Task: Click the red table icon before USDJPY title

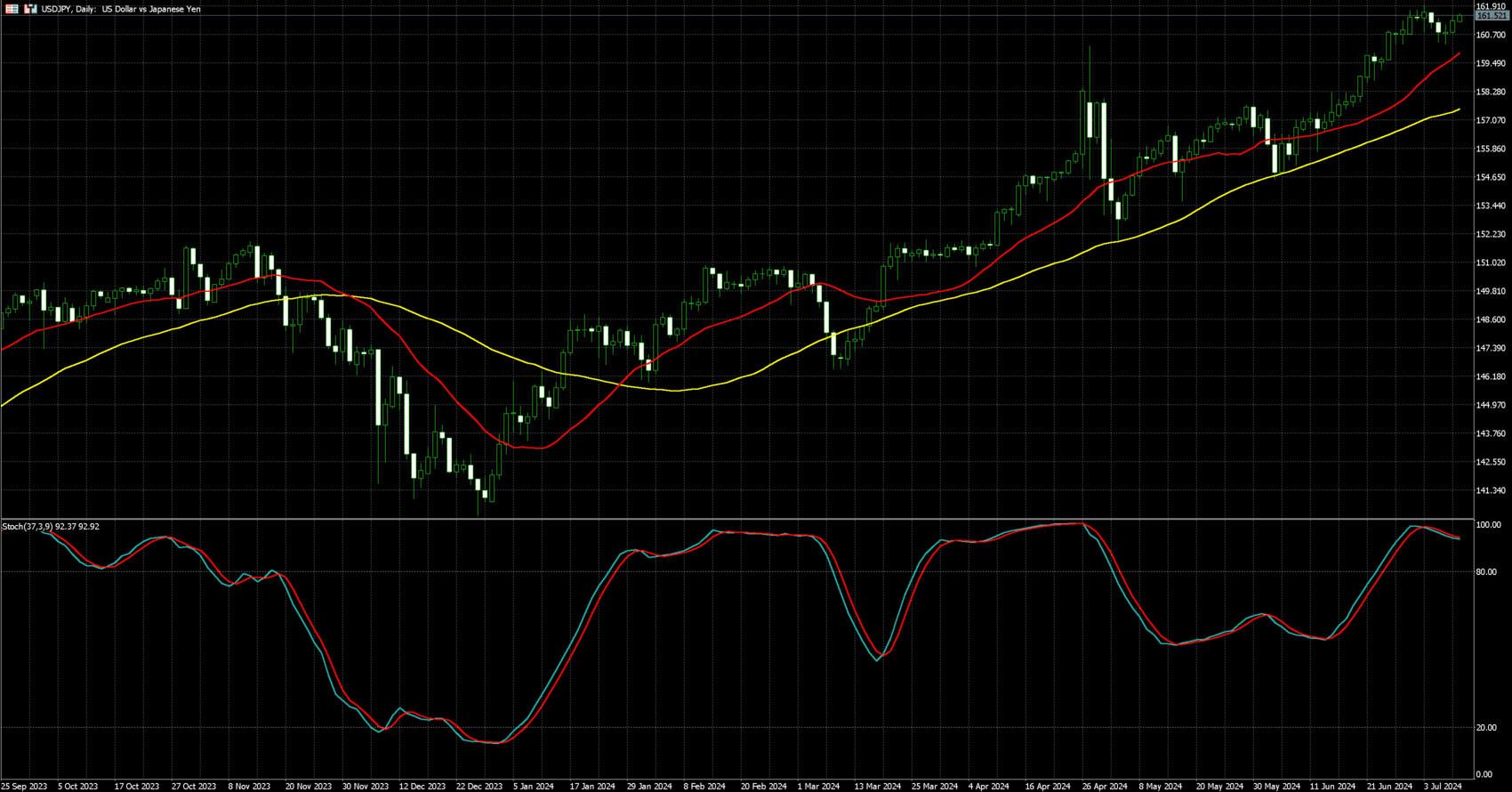Action: click(x=12, y=9)
